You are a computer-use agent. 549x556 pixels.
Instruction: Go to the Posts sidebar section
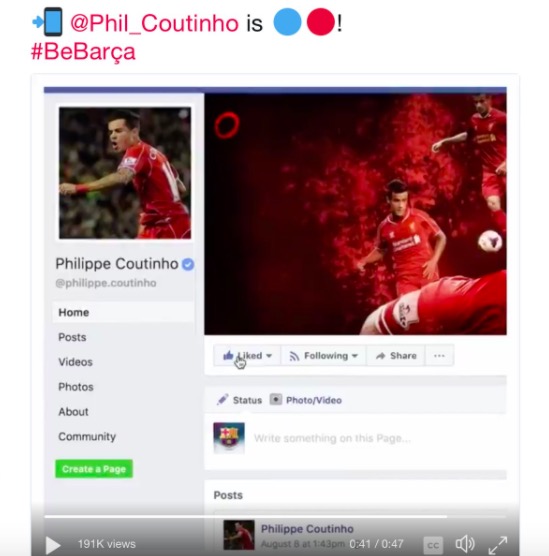coord(72,337)
